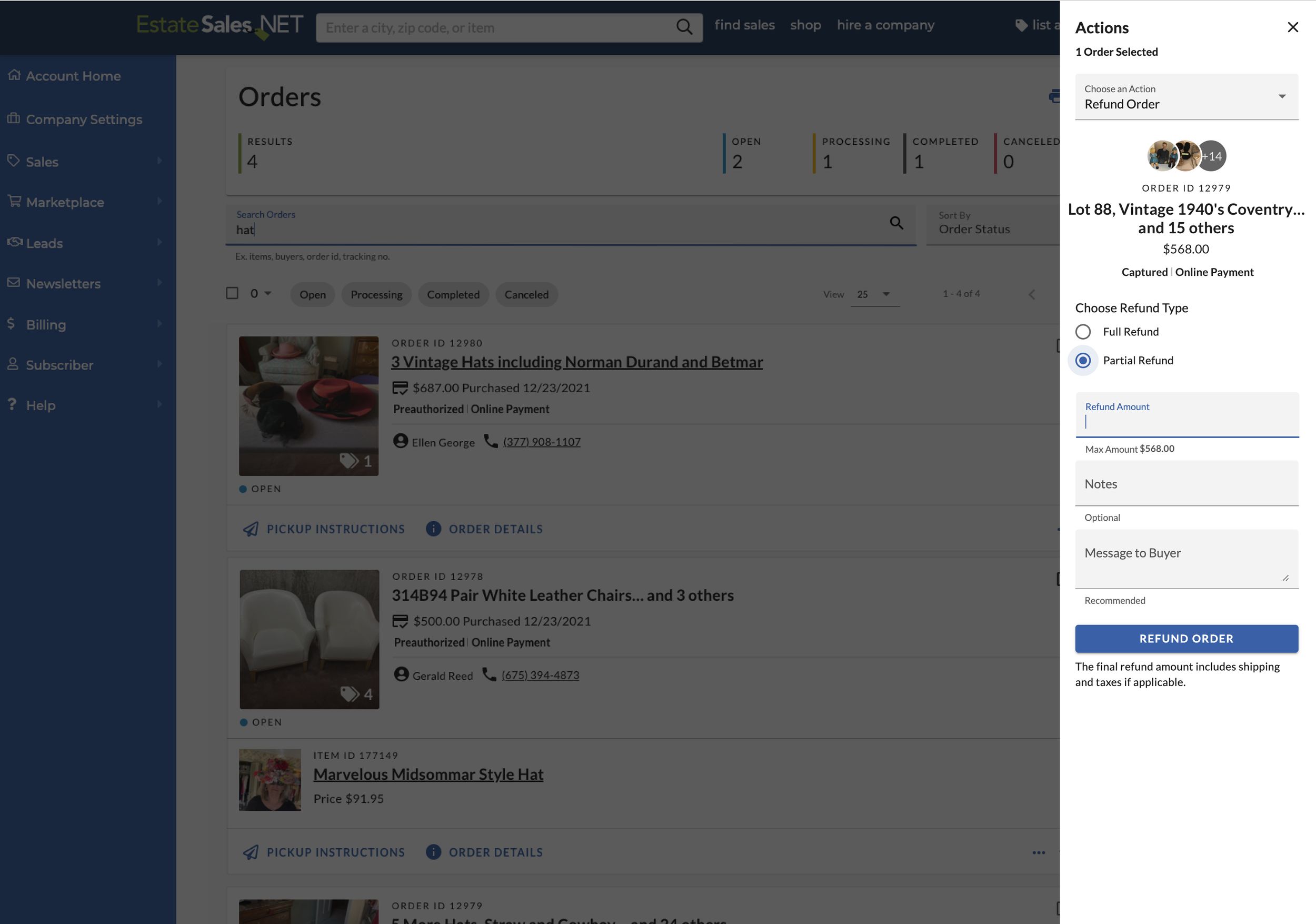Screen dimensions: 1316x924
Task: Go to hire a company in header
Action: [x=885, y=25]
